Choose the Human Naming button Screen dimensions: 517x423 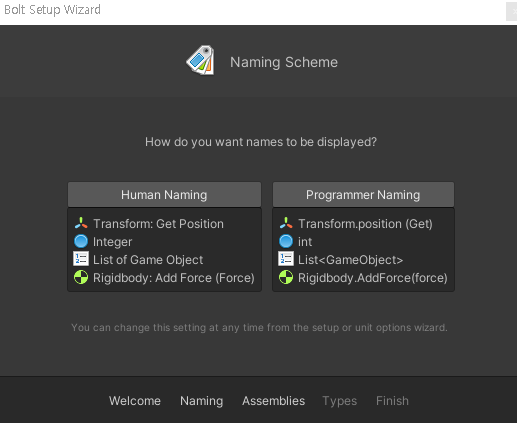tap(164, 195)
